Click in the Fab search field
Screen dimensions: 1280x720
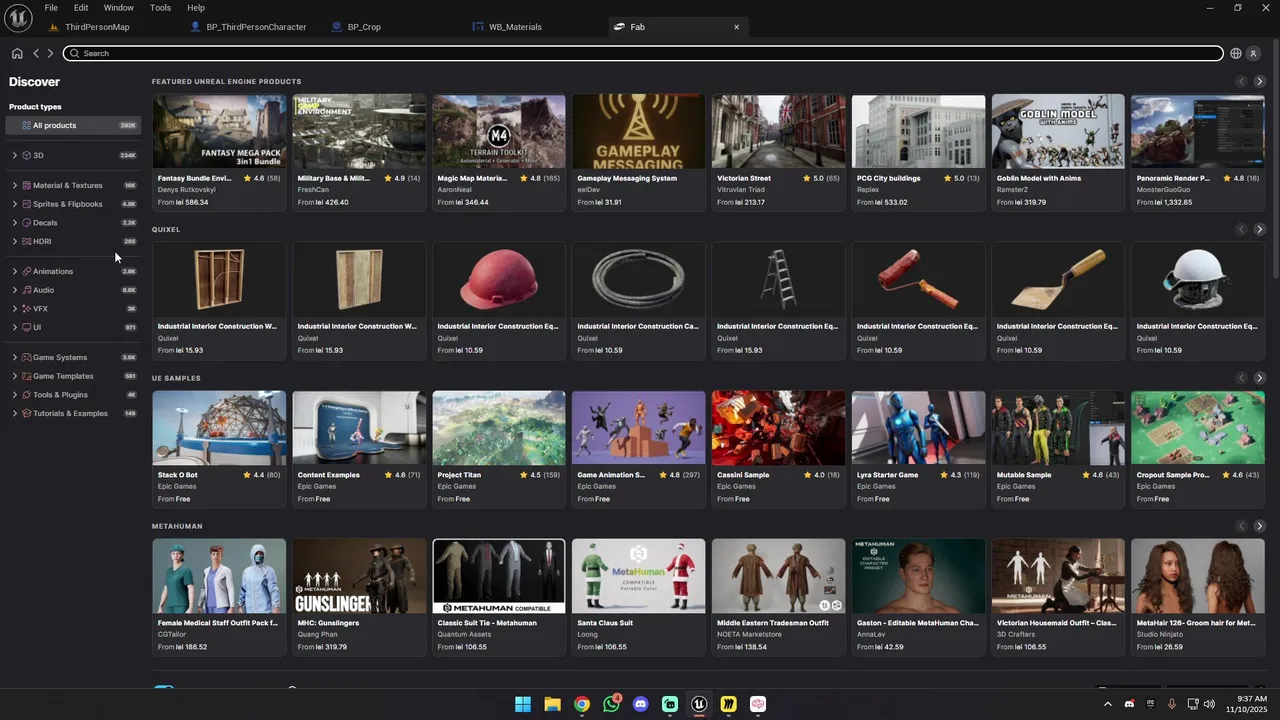point(643,53)
